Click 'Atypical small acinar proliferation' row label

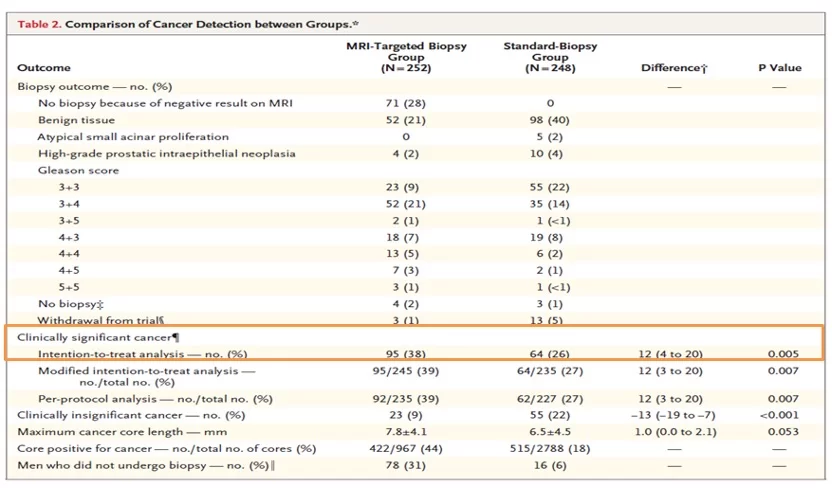pos(133,137)
